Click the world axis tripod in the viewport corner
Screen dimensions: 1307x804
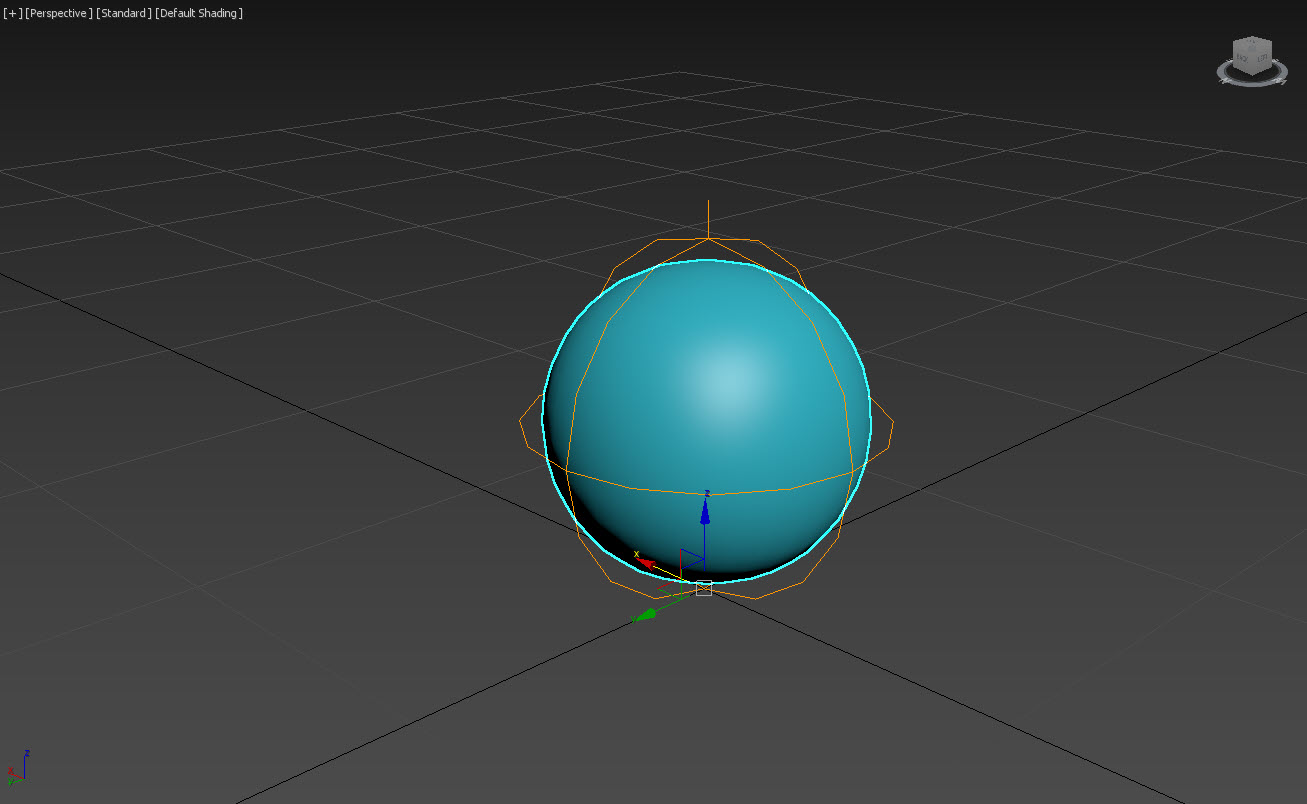pos(17,766)
